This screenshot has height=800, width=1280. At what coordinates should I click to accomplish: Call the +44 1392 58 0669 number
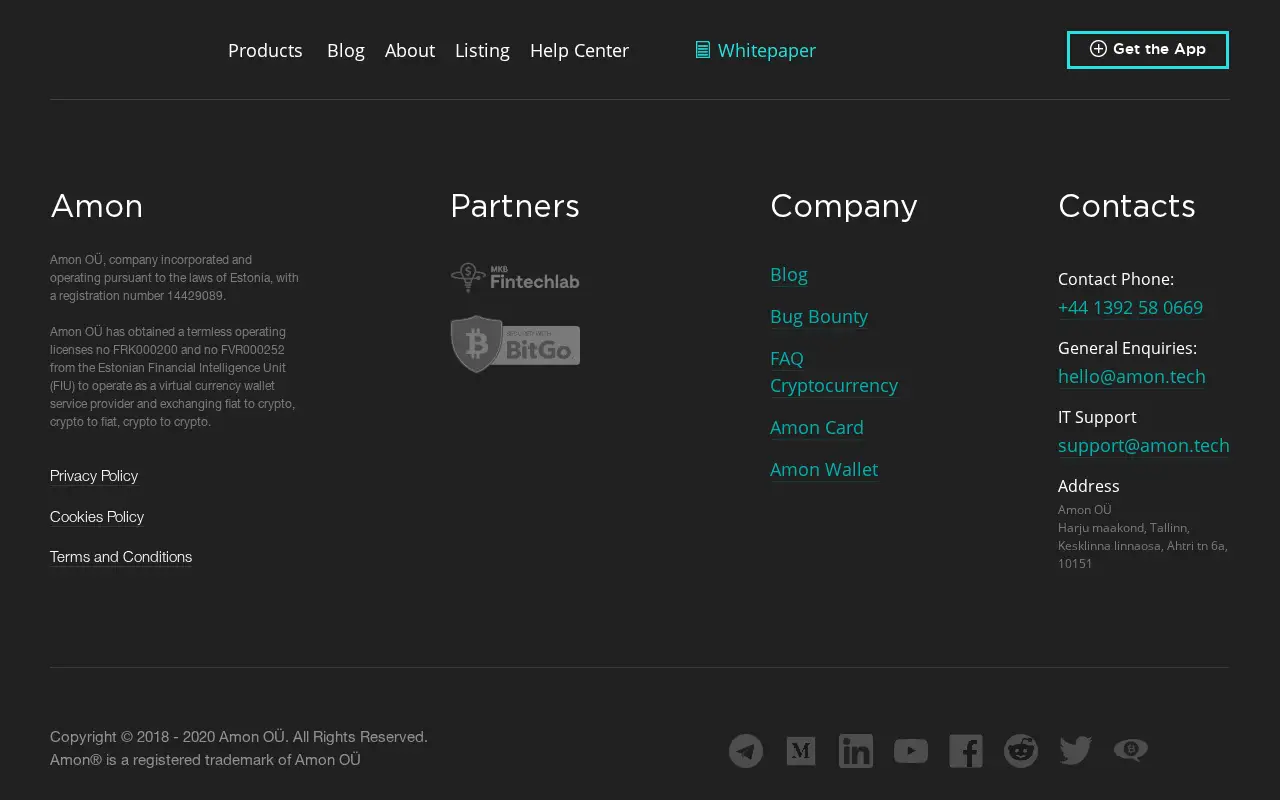(1130, 308)
